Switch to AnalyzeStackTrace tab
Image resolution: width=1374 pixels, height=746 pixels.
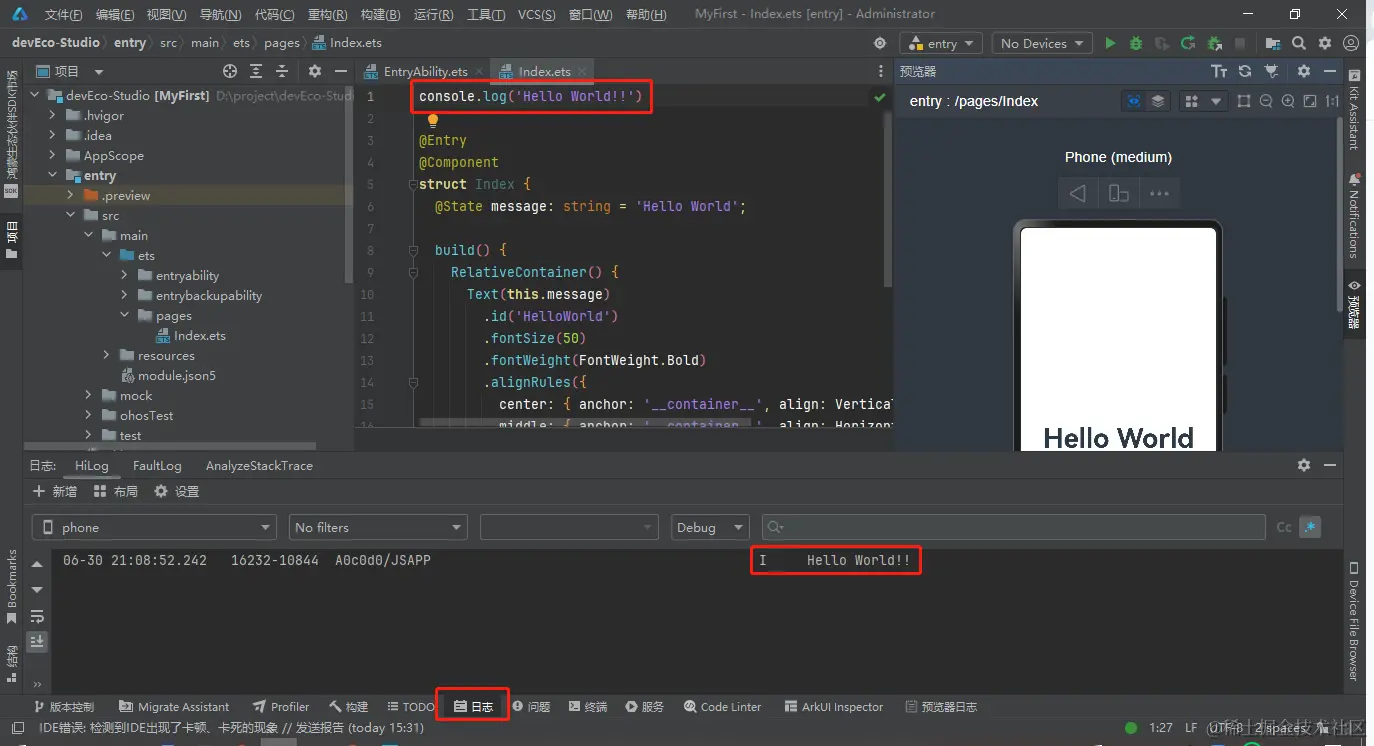click(x=259, y=466)
